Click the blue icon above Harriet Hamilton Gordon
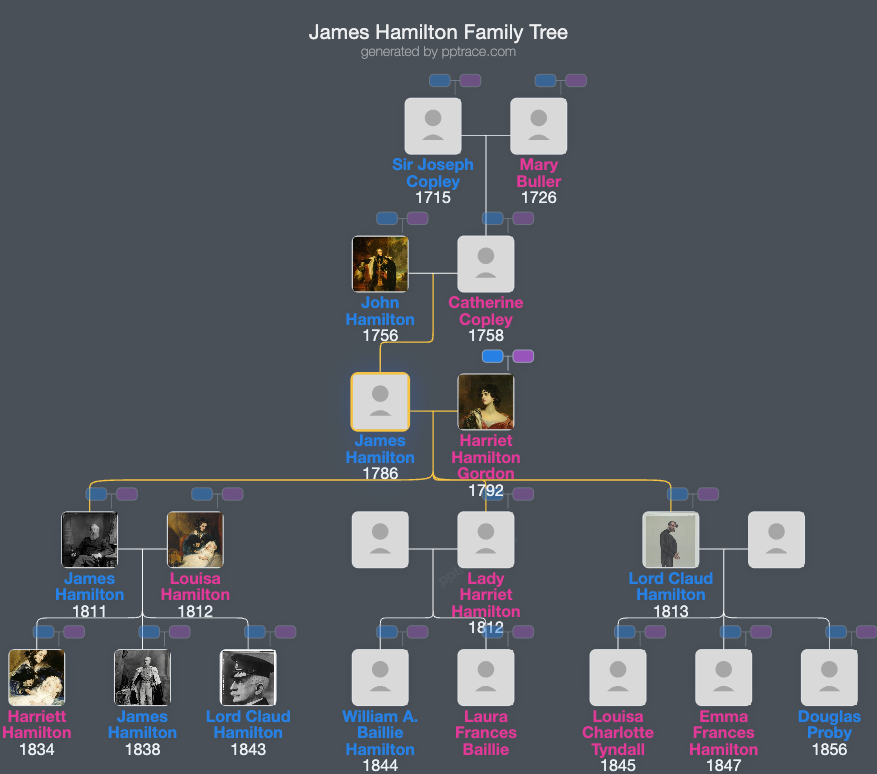The width and height of the screenshot is (877, 774). pos(490,355)
